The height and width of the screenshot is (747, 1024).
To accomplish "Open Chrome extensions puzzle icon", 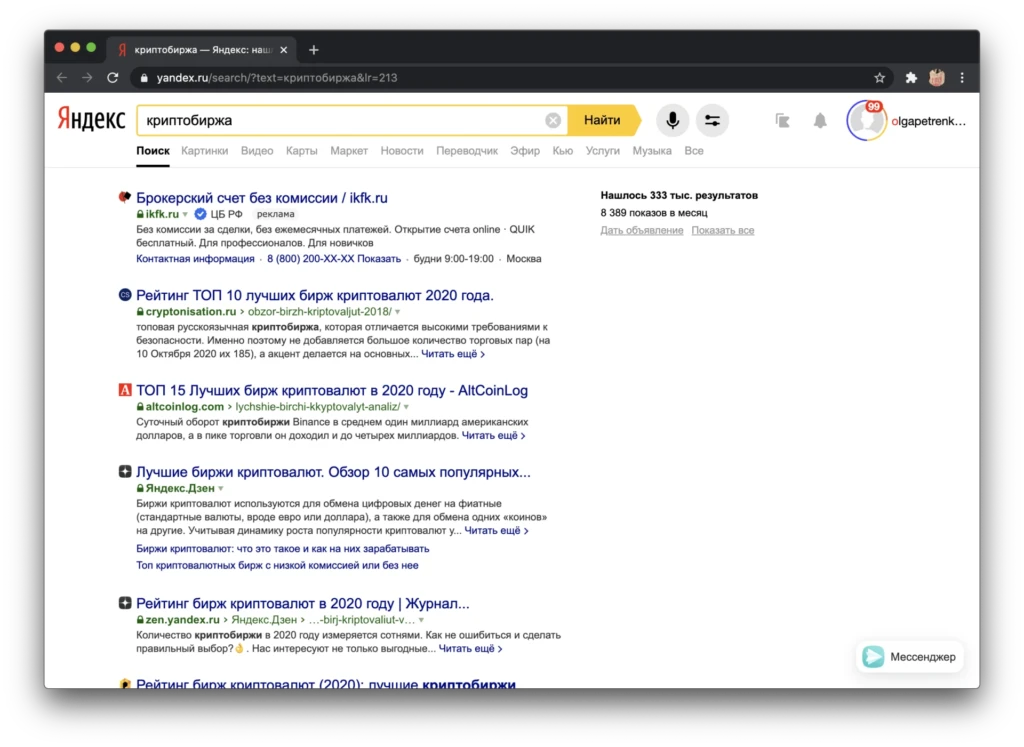I will tap(911, 78).
